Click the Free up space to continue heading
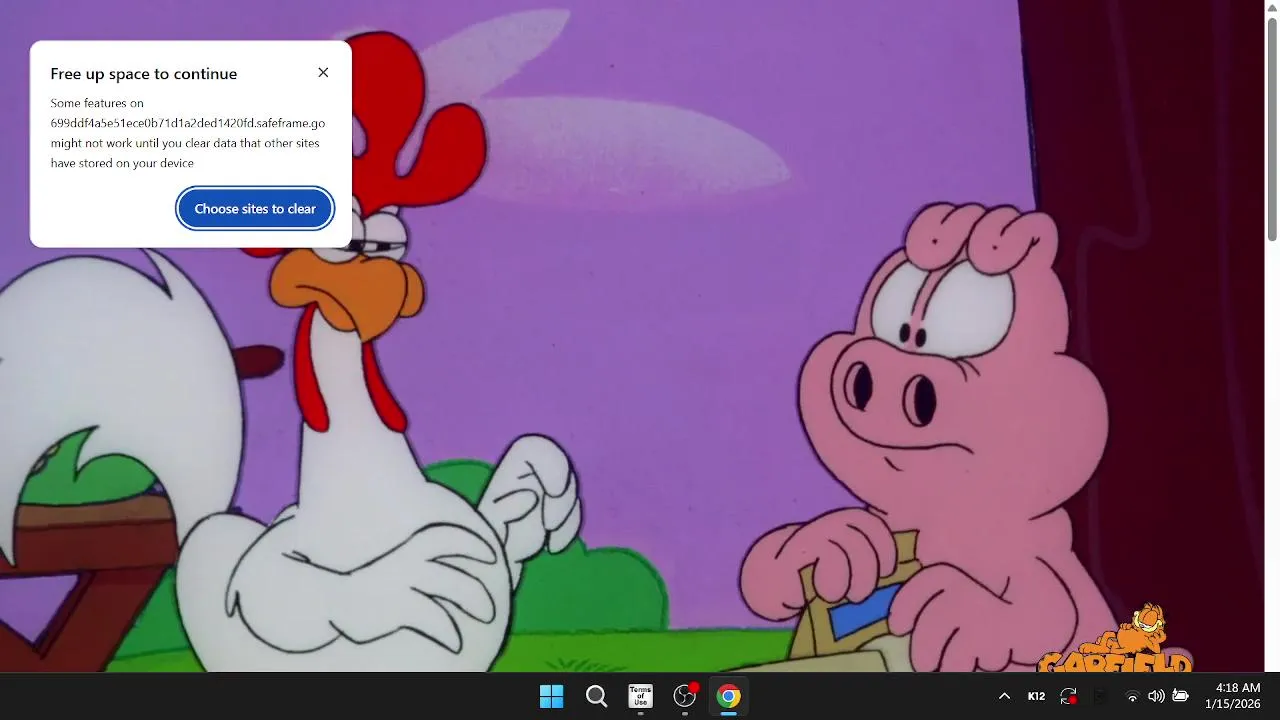This screenshot has height=720, width=1280. 144,74
